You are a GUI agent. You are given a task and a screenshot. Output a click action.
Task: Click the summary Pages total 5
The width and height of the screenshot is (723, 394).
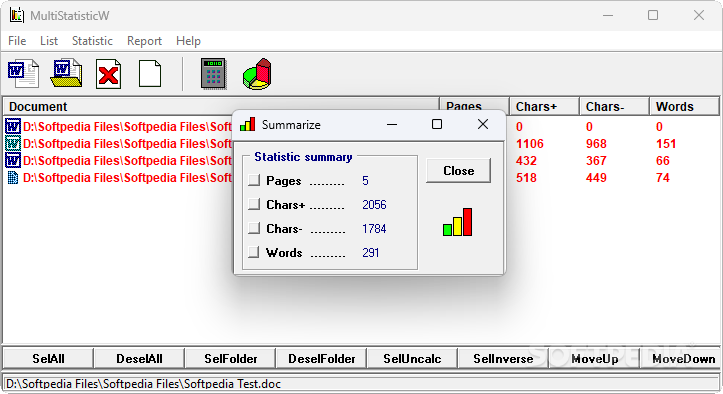point(365,180)
